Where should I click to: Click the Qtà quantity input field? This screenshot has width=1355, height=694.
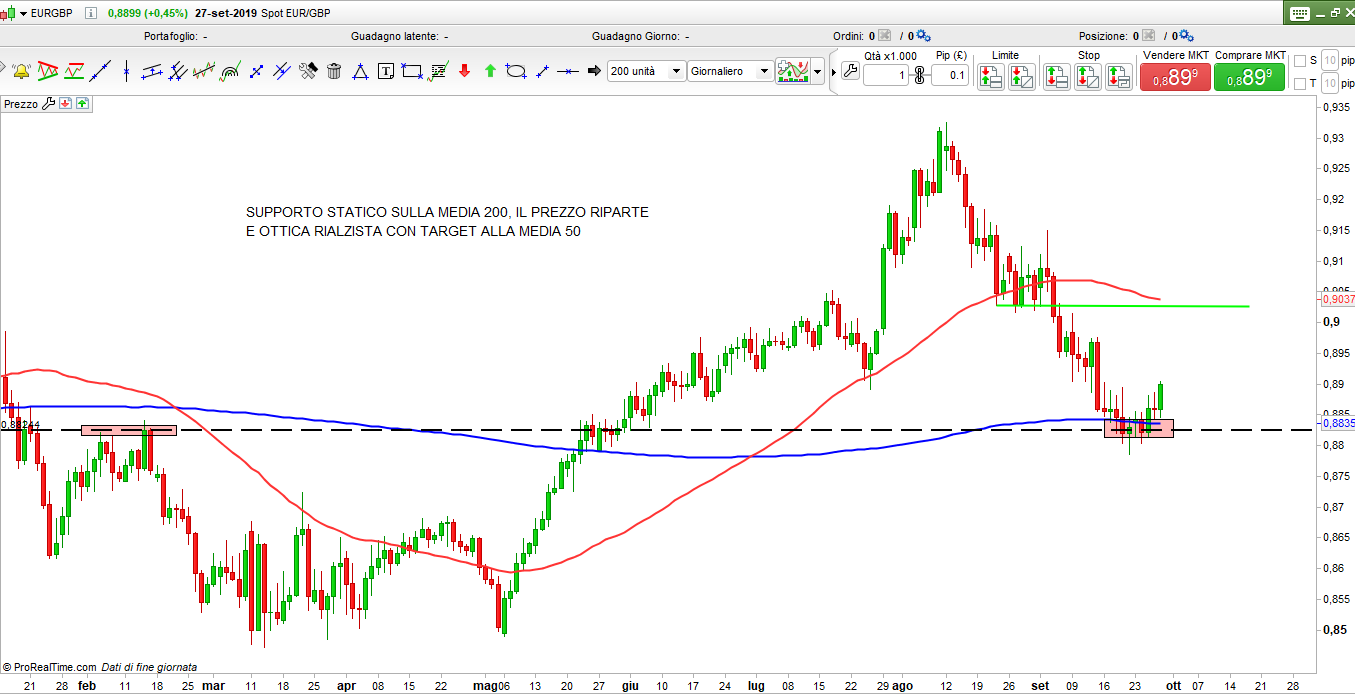[886, 75]
